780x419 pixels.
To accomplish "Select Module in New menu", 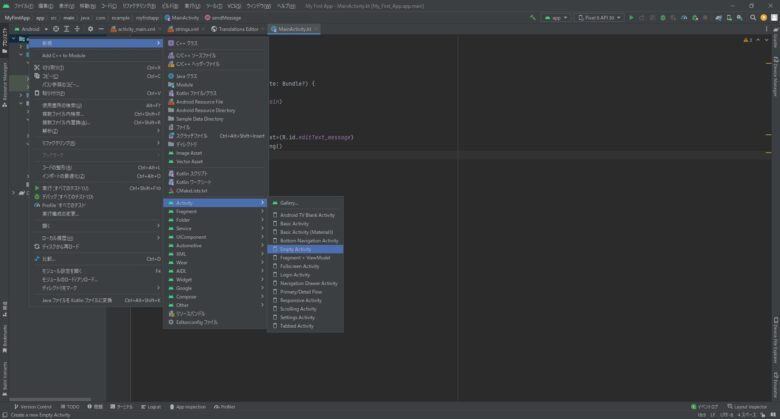I will pos(215,85).
